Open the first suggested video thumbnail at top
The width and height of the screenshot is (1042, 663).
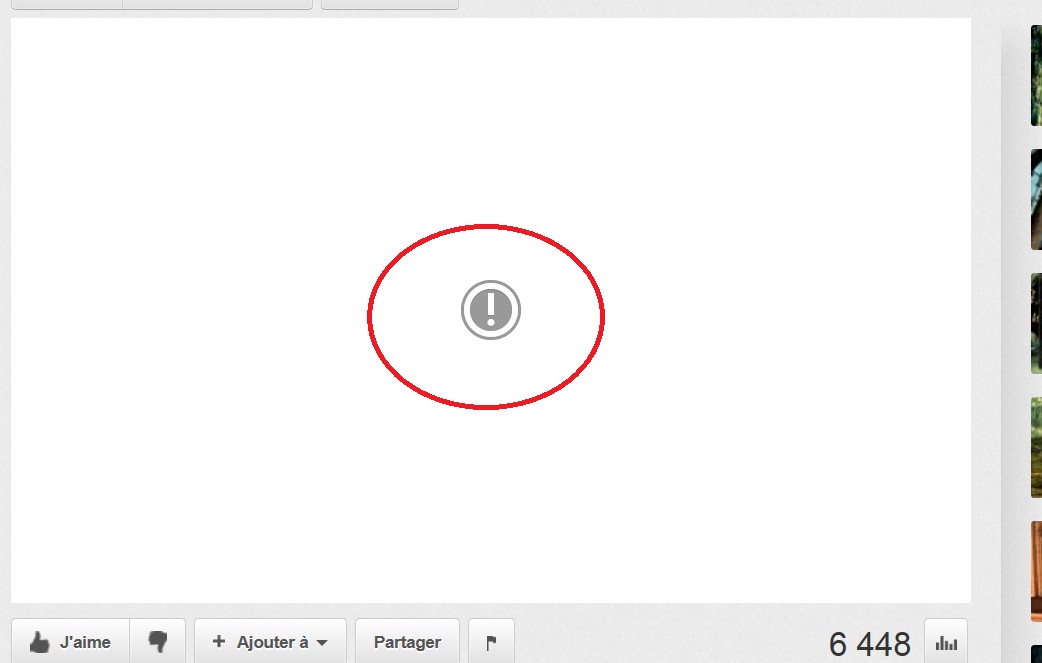(1036, 76)
